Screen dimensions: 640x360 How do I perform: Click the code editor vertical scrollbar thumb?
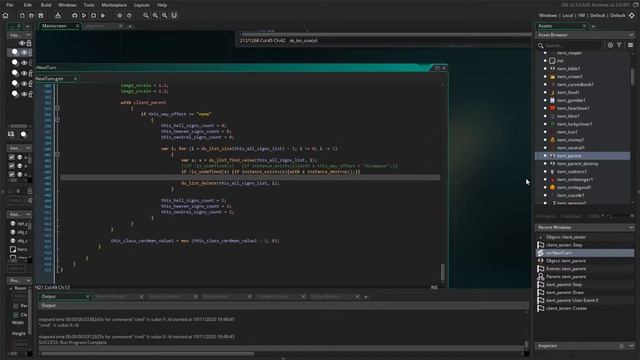[442, 272]
